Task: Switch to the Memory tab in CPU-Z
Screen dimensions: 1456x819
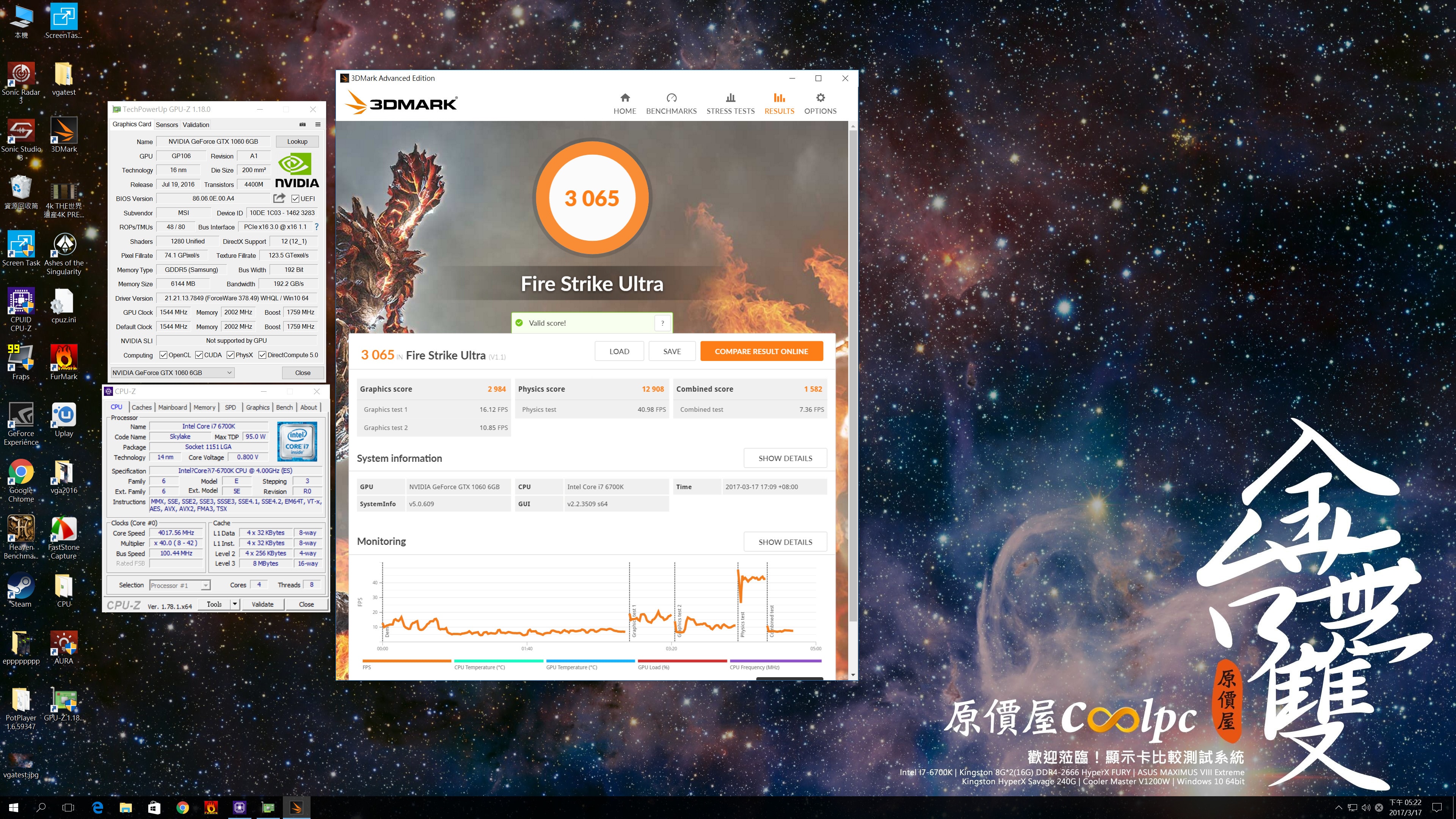Action: tap(204, 407)
